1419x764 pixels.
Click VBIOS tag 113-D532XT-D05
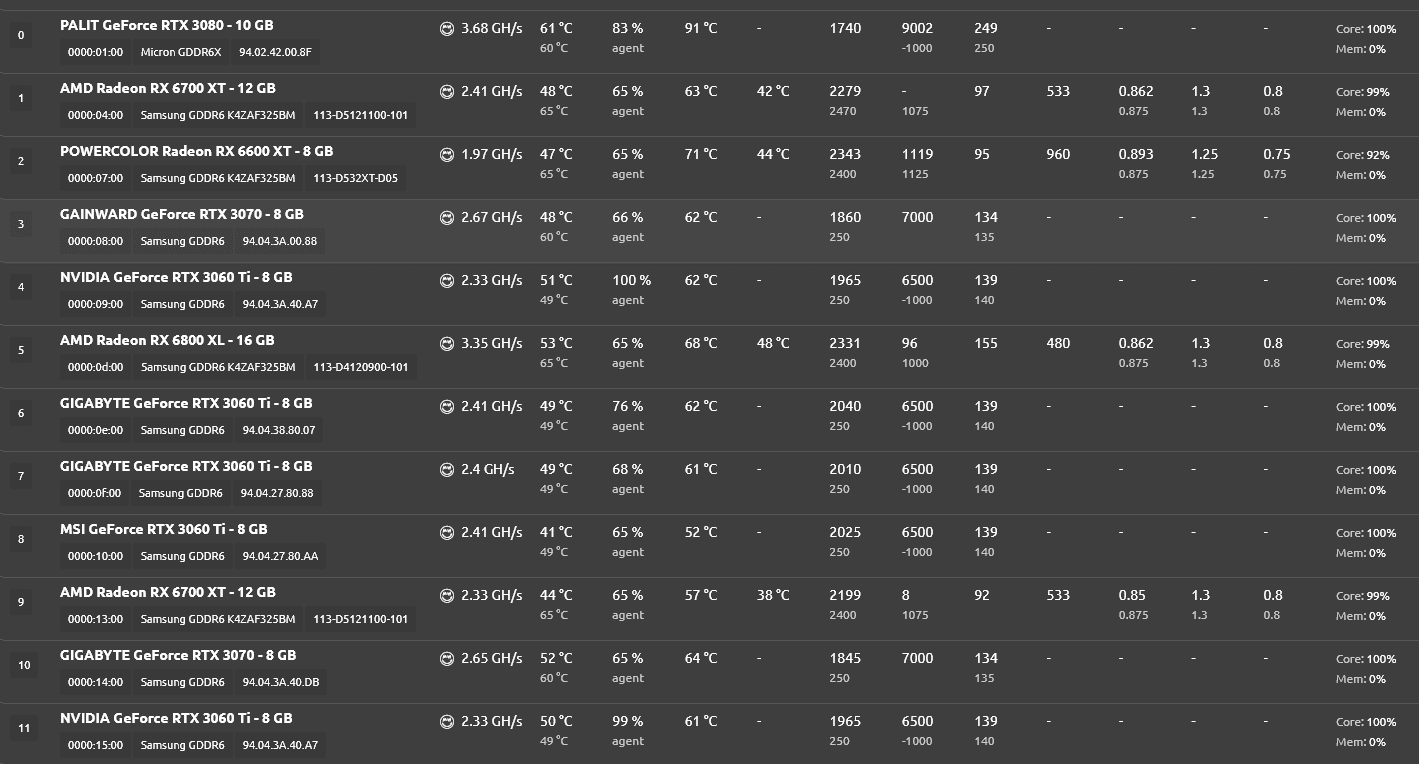pos(355,178)
